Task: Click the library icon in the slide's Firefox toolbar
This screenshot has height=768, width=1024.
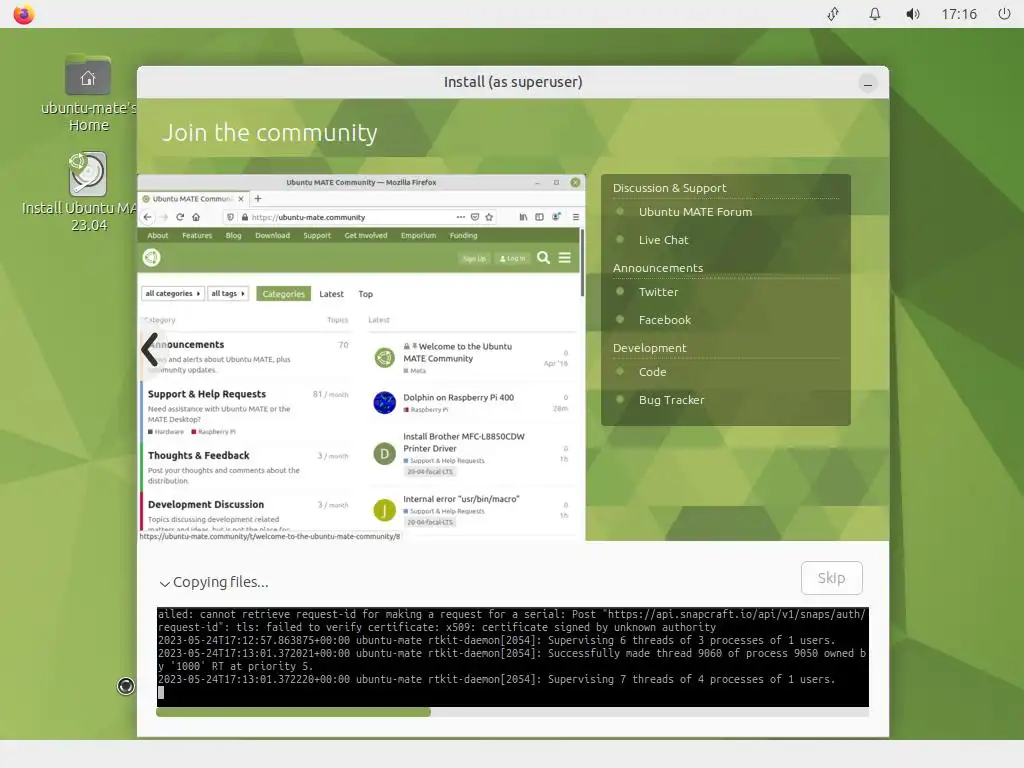Action: [523, 217]
